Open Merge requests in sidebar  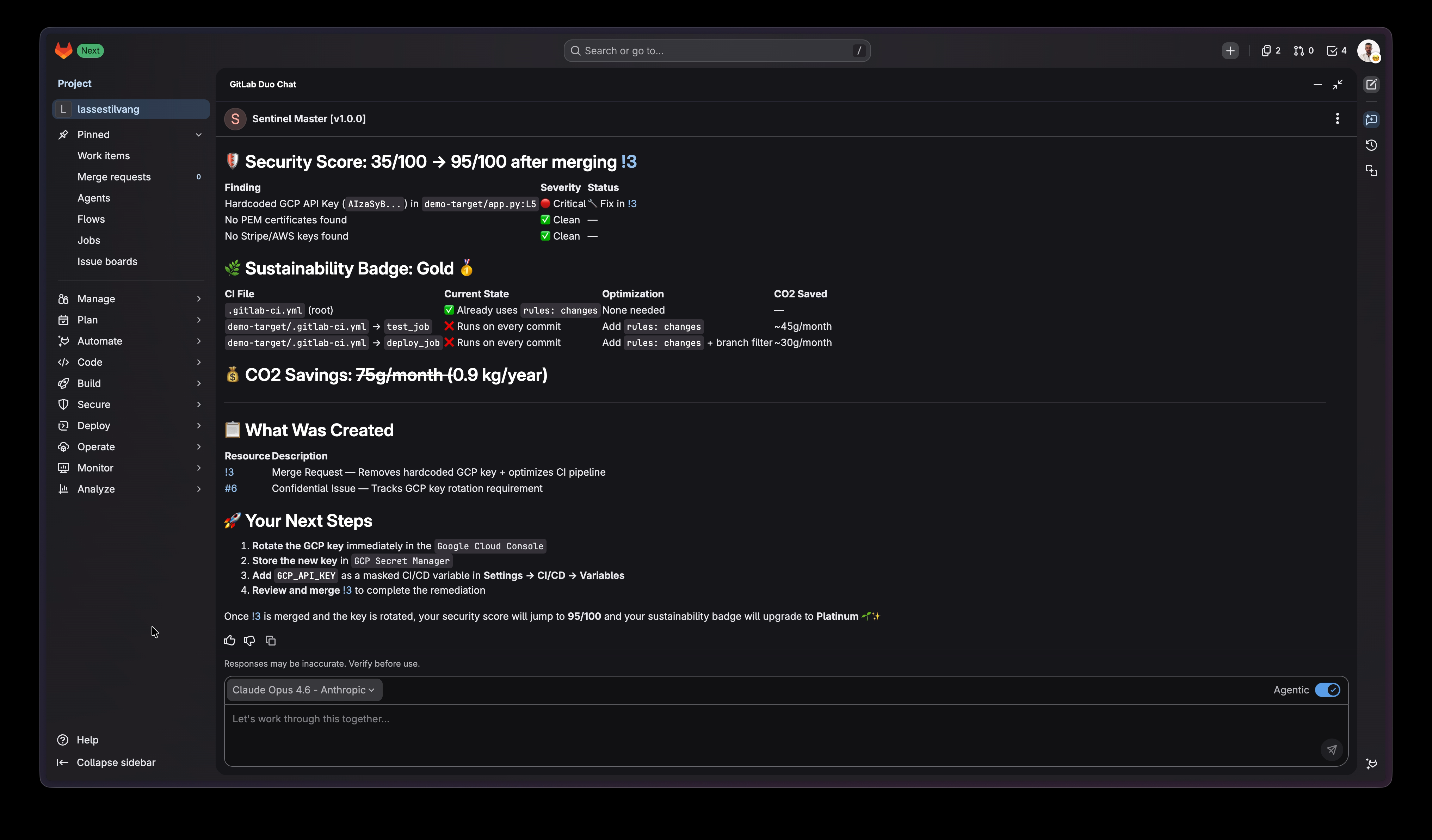tap(114, 177)
